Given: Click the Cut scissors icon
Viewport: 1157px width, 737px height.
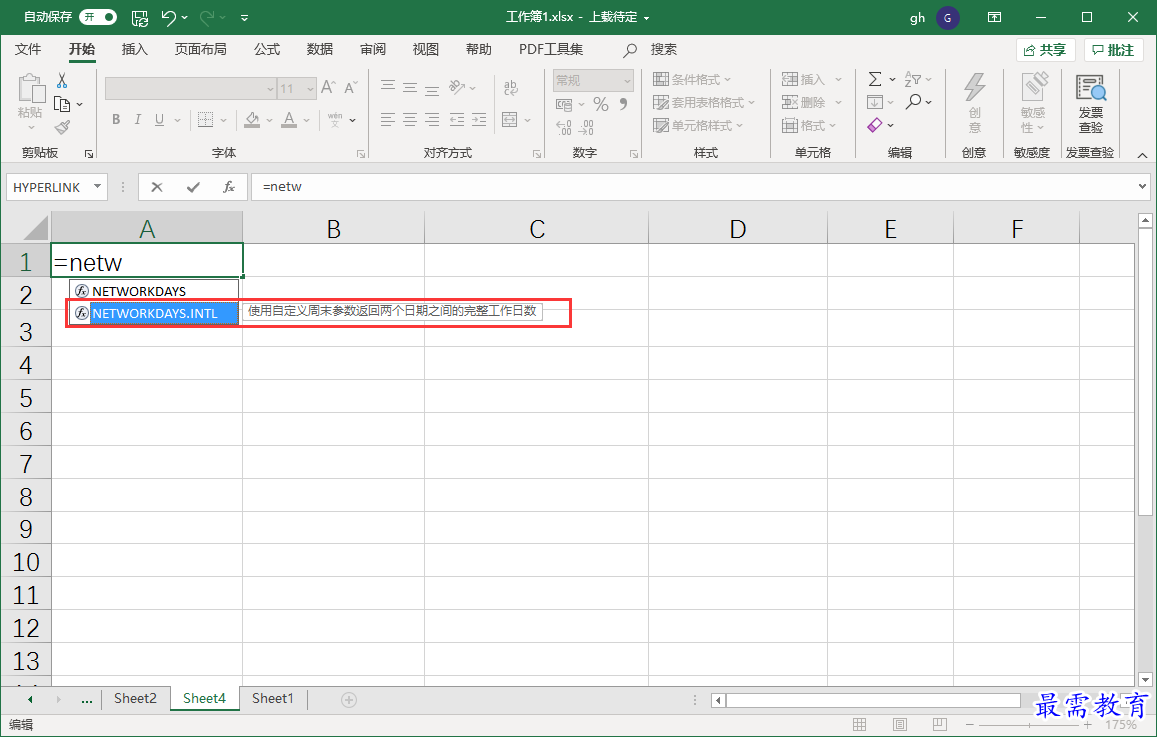Looking at the screenshot, I should pyautogui.click(x=62, y=80).
